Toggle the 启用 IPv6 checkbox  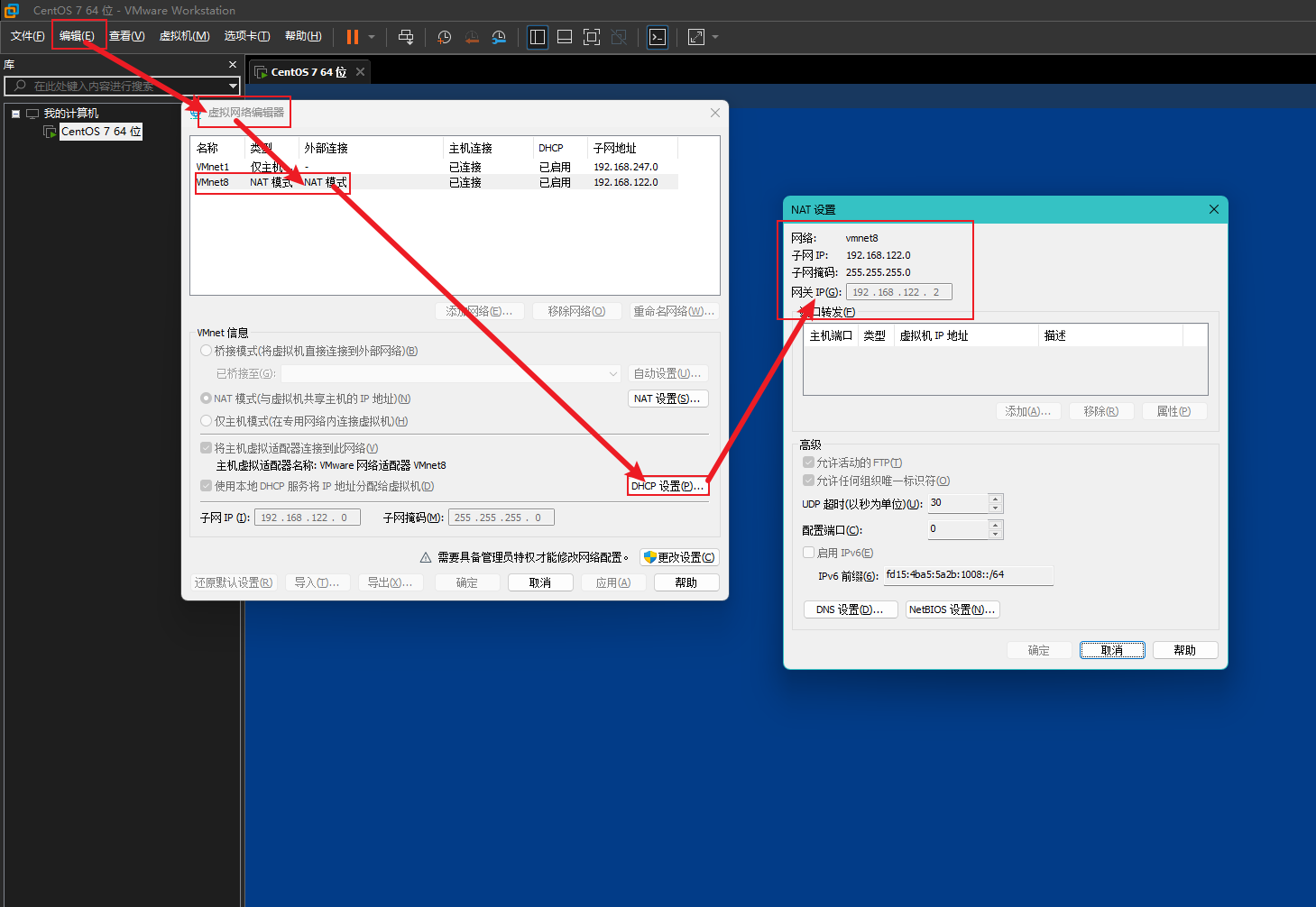(809, 553)
